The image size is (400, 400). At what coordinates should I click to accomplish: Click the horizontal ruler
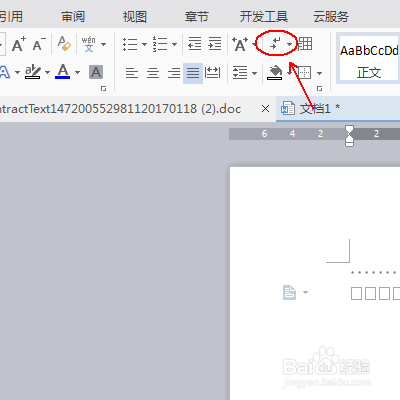pos(314,134)
